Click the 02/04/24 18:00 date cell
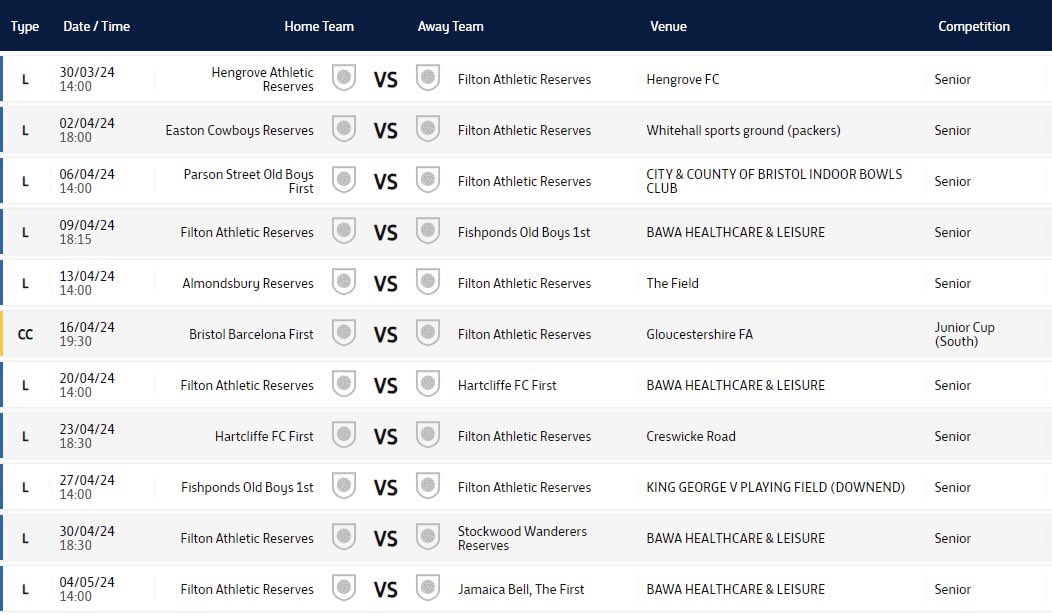 coord(87,130)
